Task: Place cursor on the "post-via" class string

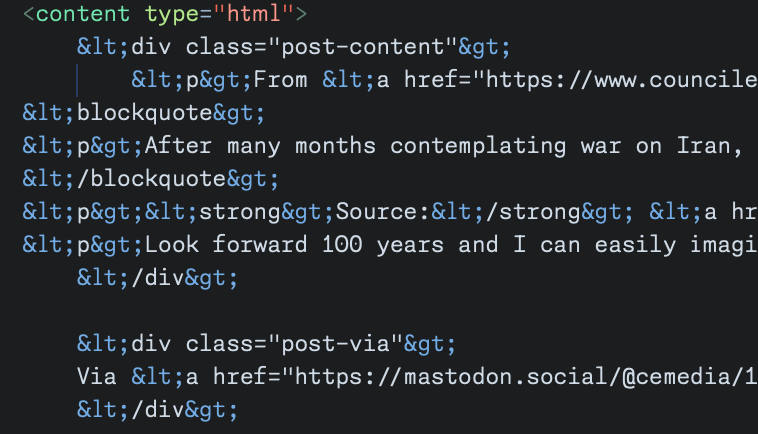Action: [x=335, y=344]
